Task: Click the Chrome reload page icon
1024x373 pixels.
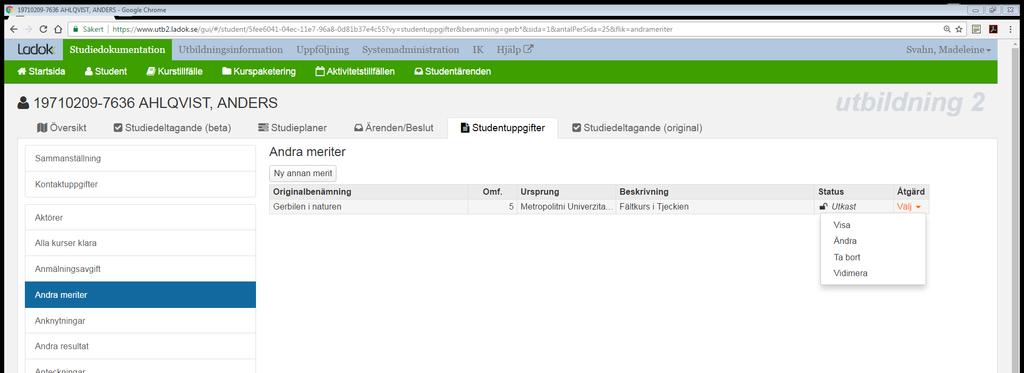Action: pos(43,29)
